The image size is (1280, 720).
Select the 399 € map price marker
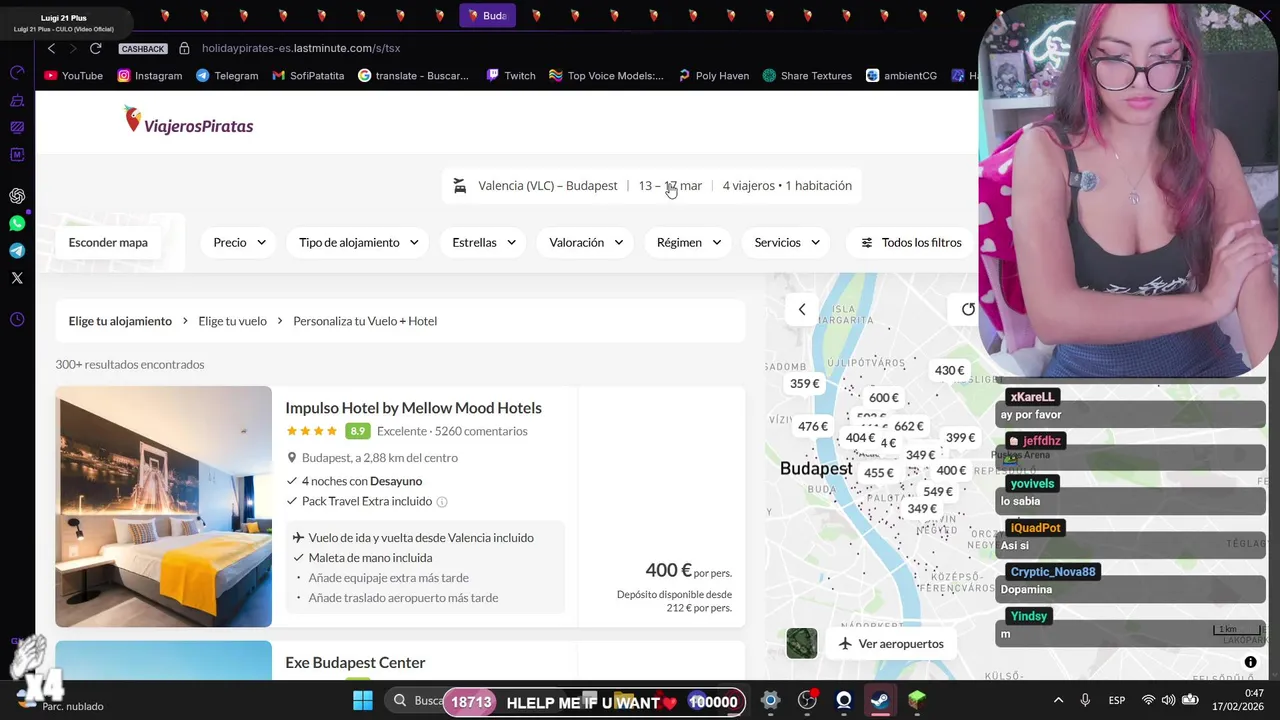pos(960,438)
